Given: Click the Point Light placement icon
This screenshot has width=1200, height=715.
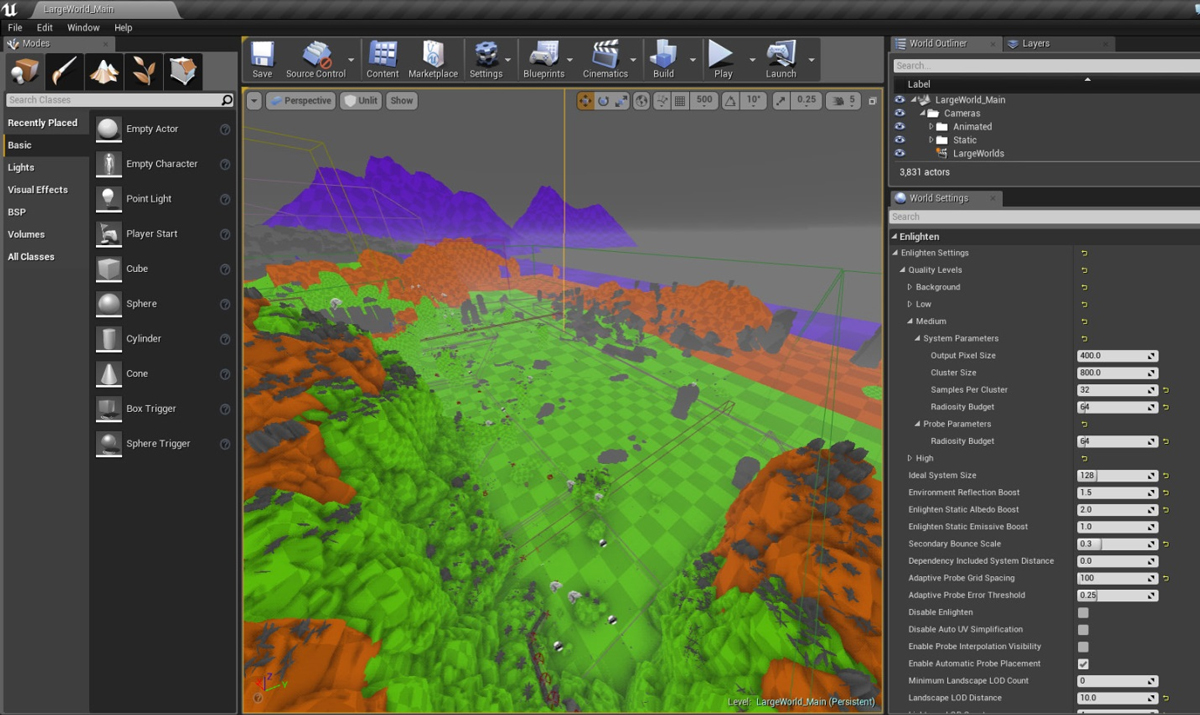Looking at the screenshot, I should coord(109,199).
